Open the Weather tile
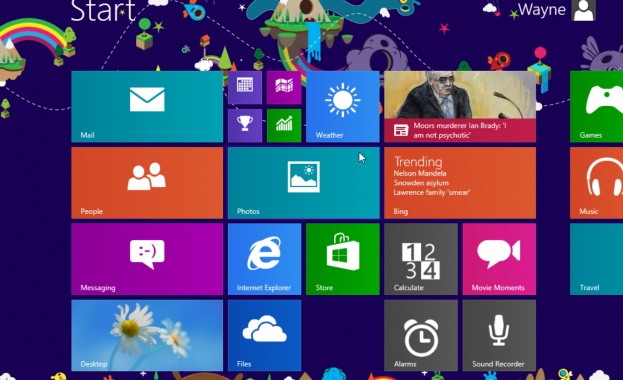The height and width of the screenshot is (380, 623). tap(342, 107)
